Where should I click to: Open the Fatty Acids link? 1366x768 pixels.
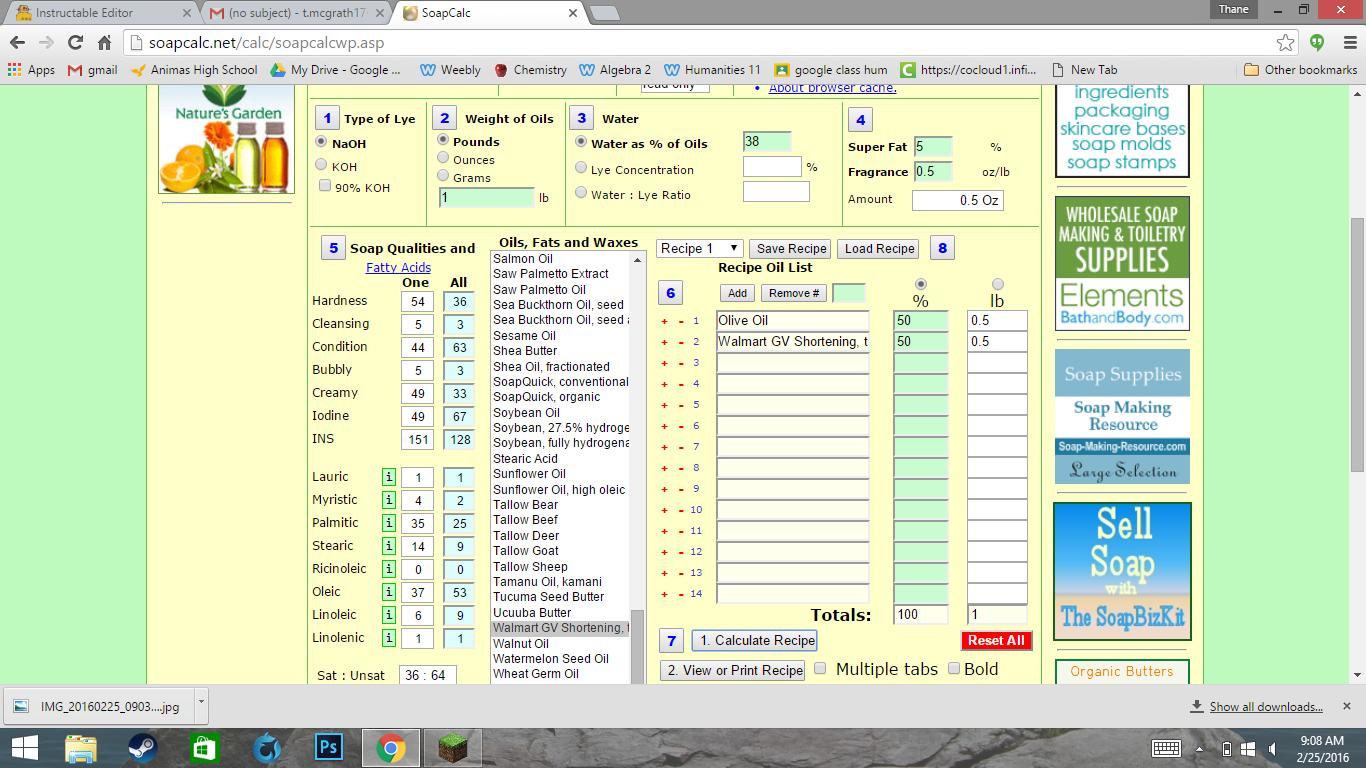click(x=398, y=267)
